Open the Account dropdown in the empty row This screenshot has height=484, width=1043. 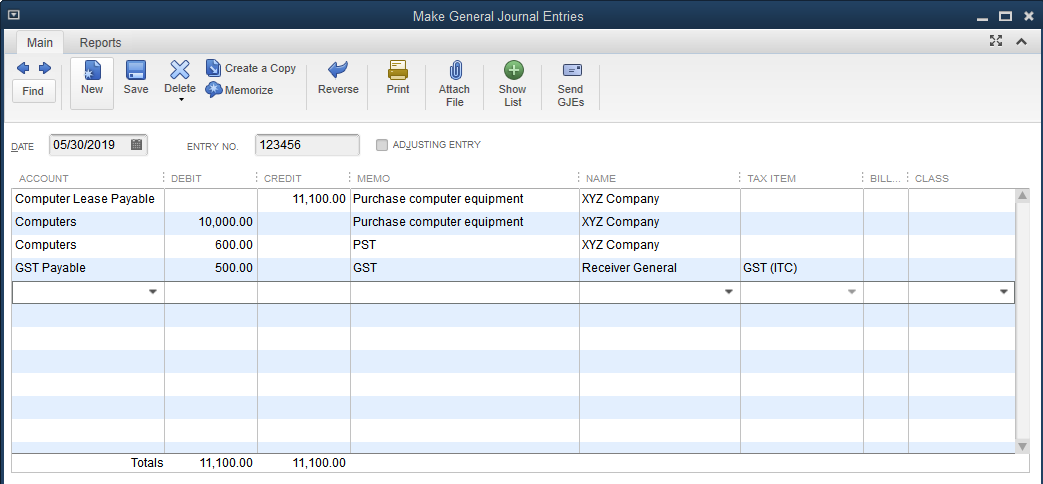pos(153,292)
